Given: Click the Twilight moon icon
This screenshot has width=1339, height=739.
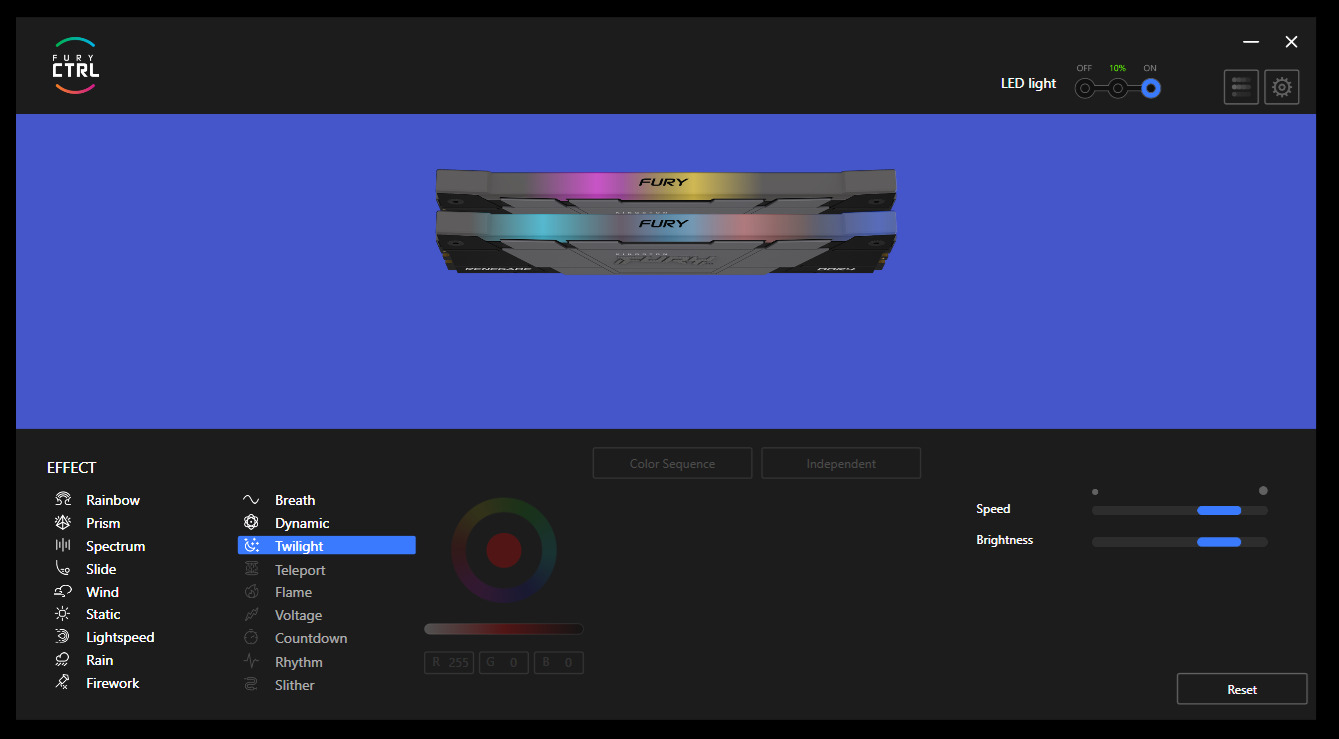Looking at the screenshot, I should point(252,545).
